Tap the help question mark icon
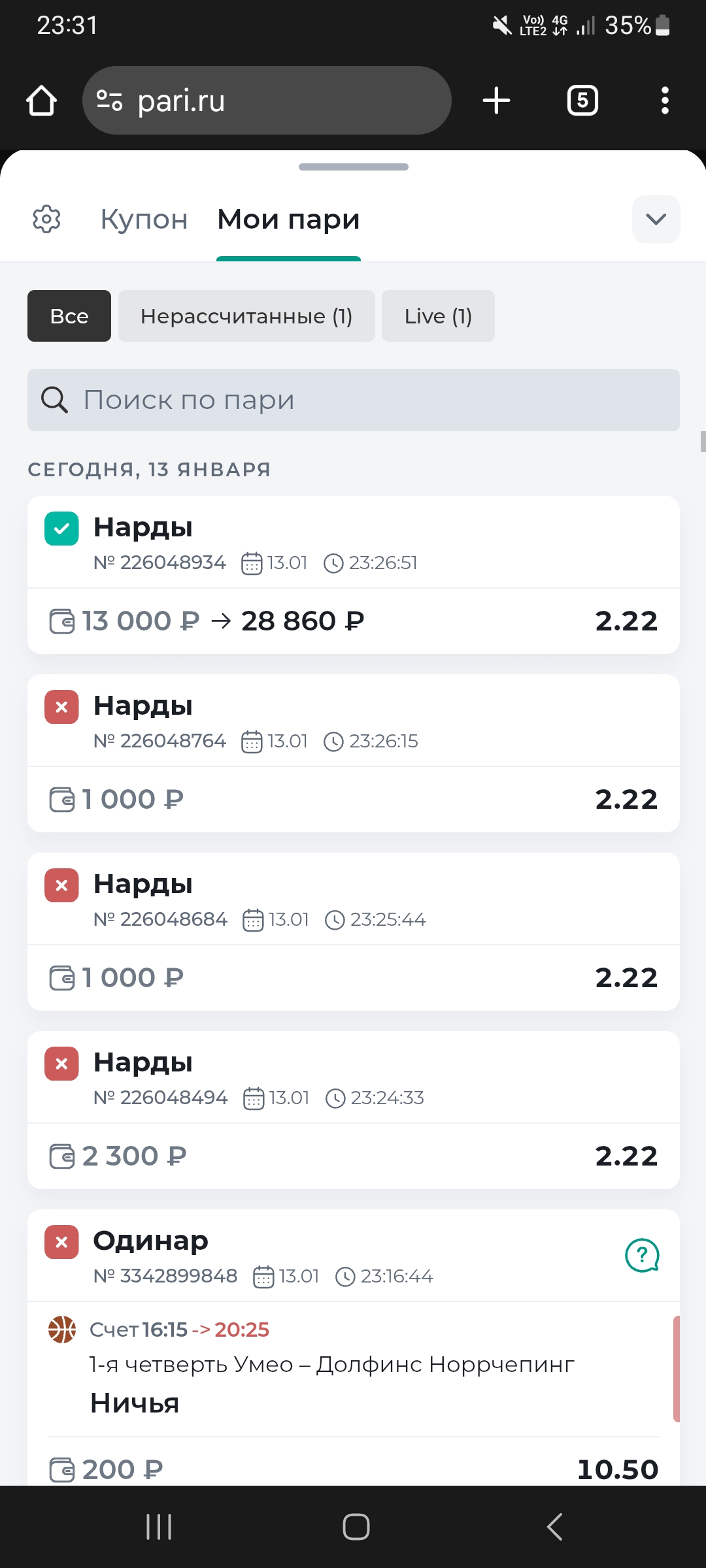 click(x=642, y=1255)
